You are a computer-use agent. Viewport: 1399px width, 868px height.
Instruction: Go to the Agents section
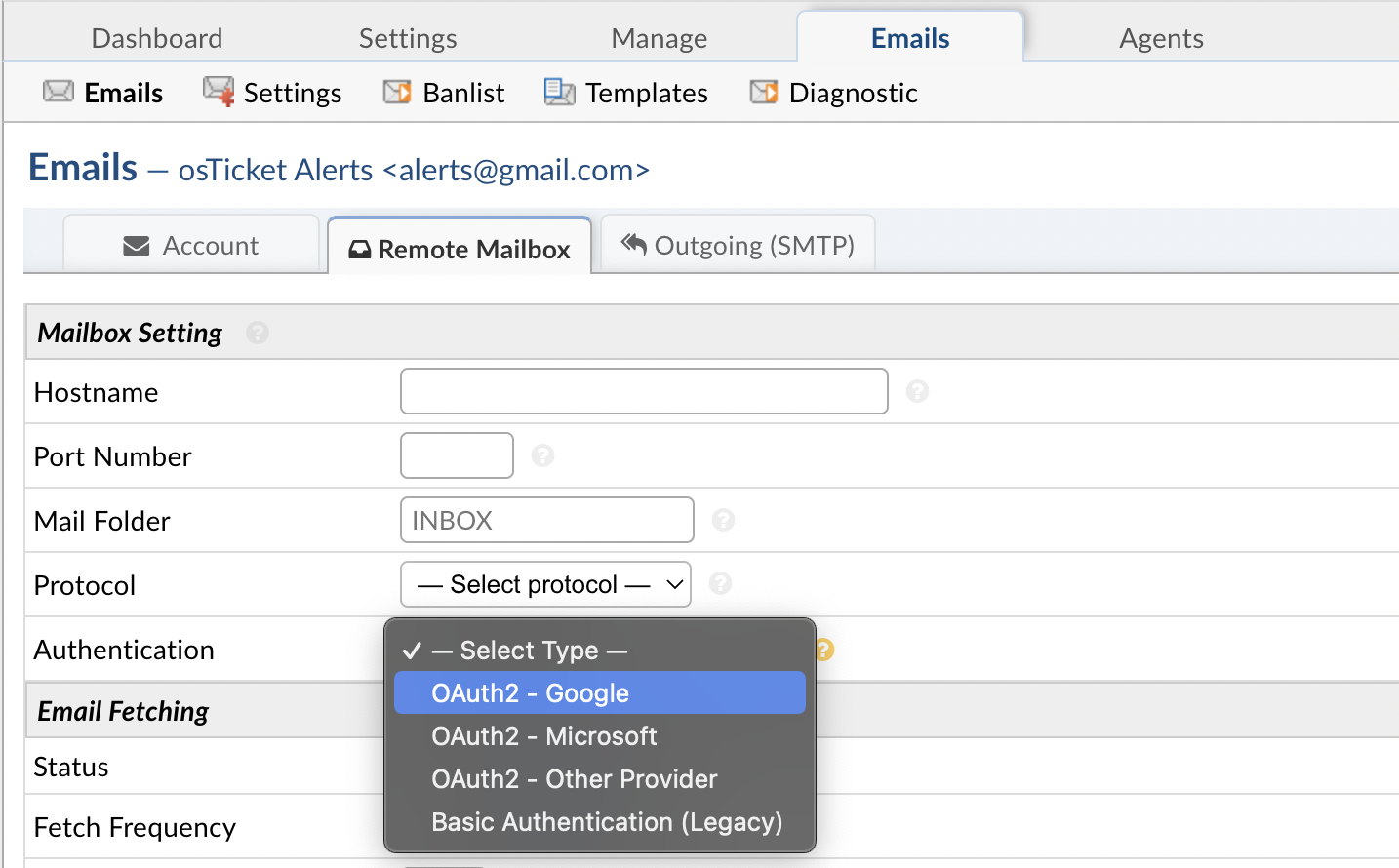pyautogui.click(x=1160, y=37)
